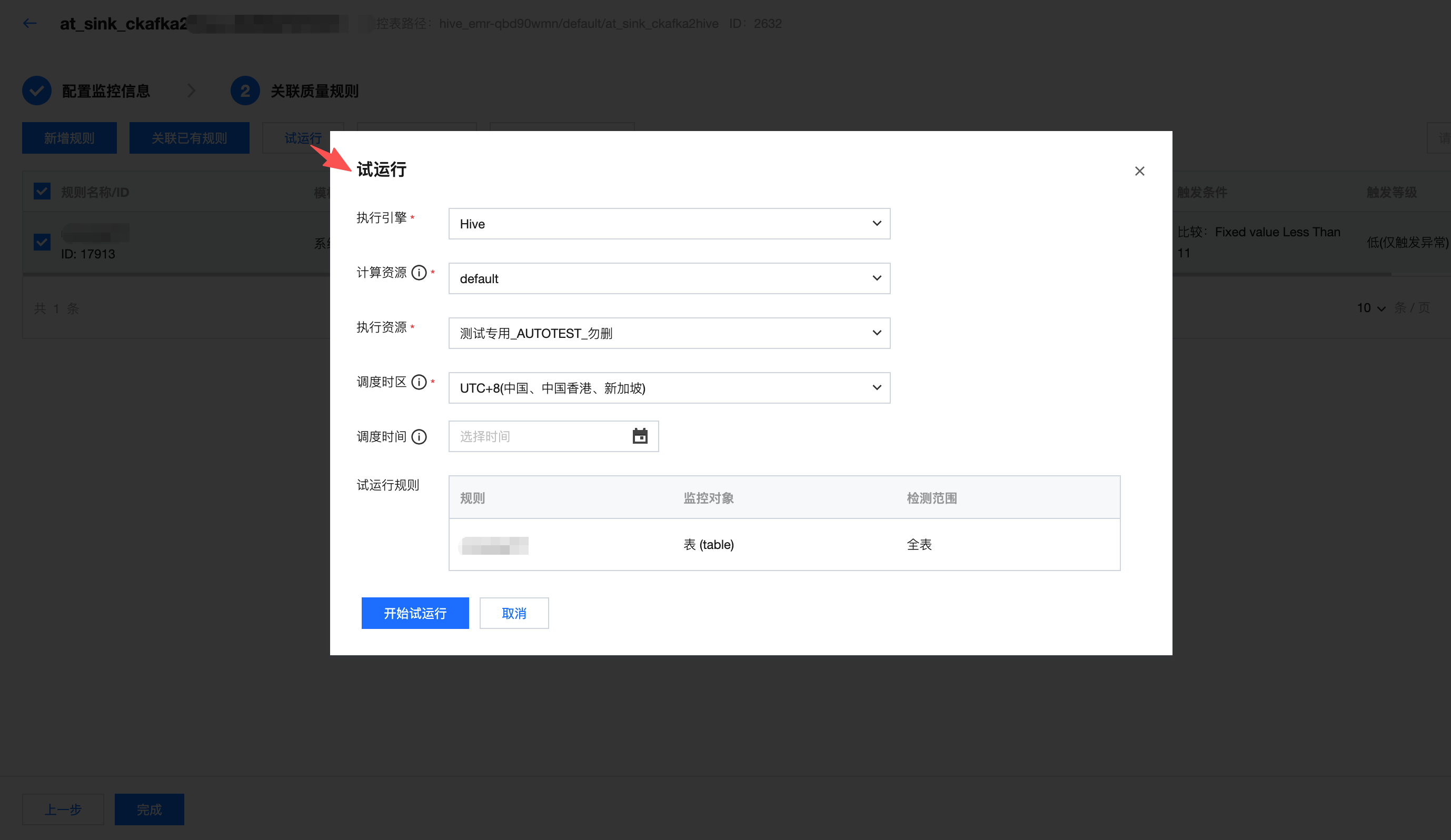Click the 选择时间 input field

point(539,436)
